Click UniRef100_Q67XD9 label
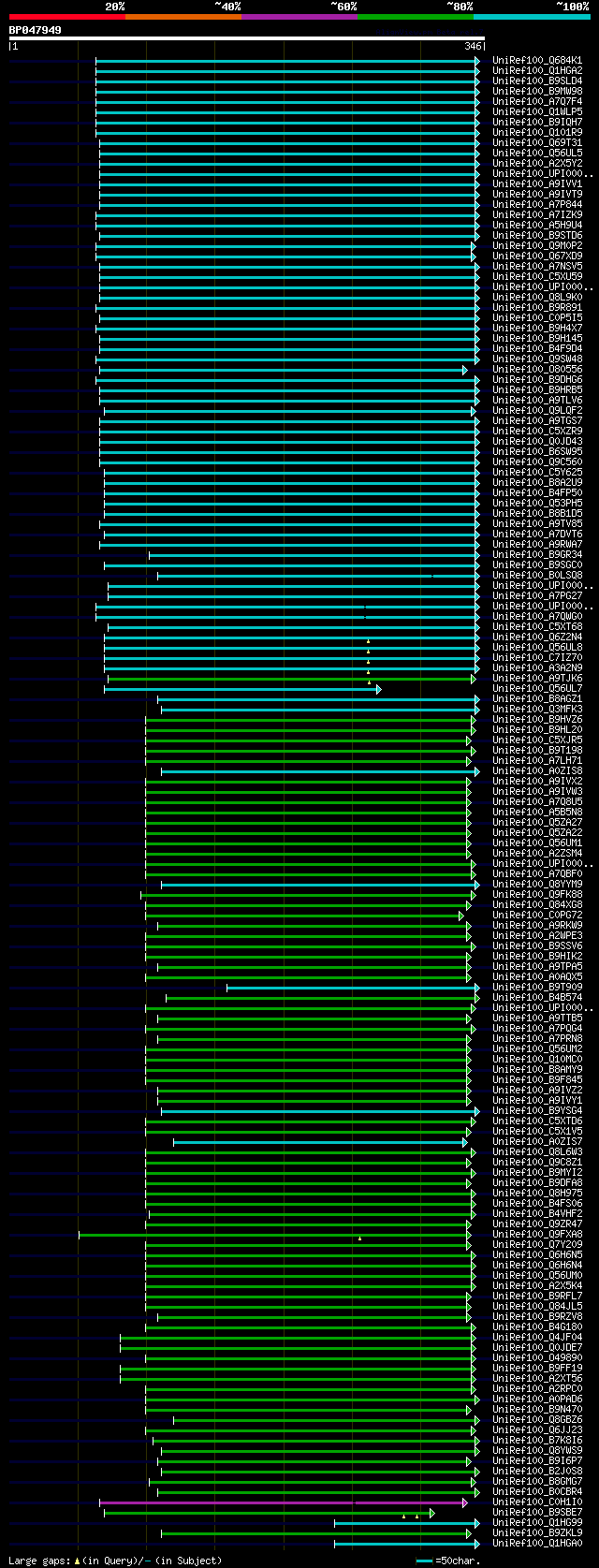The height and width of the screenshot is (1568, 599). [x=537, y=256]
